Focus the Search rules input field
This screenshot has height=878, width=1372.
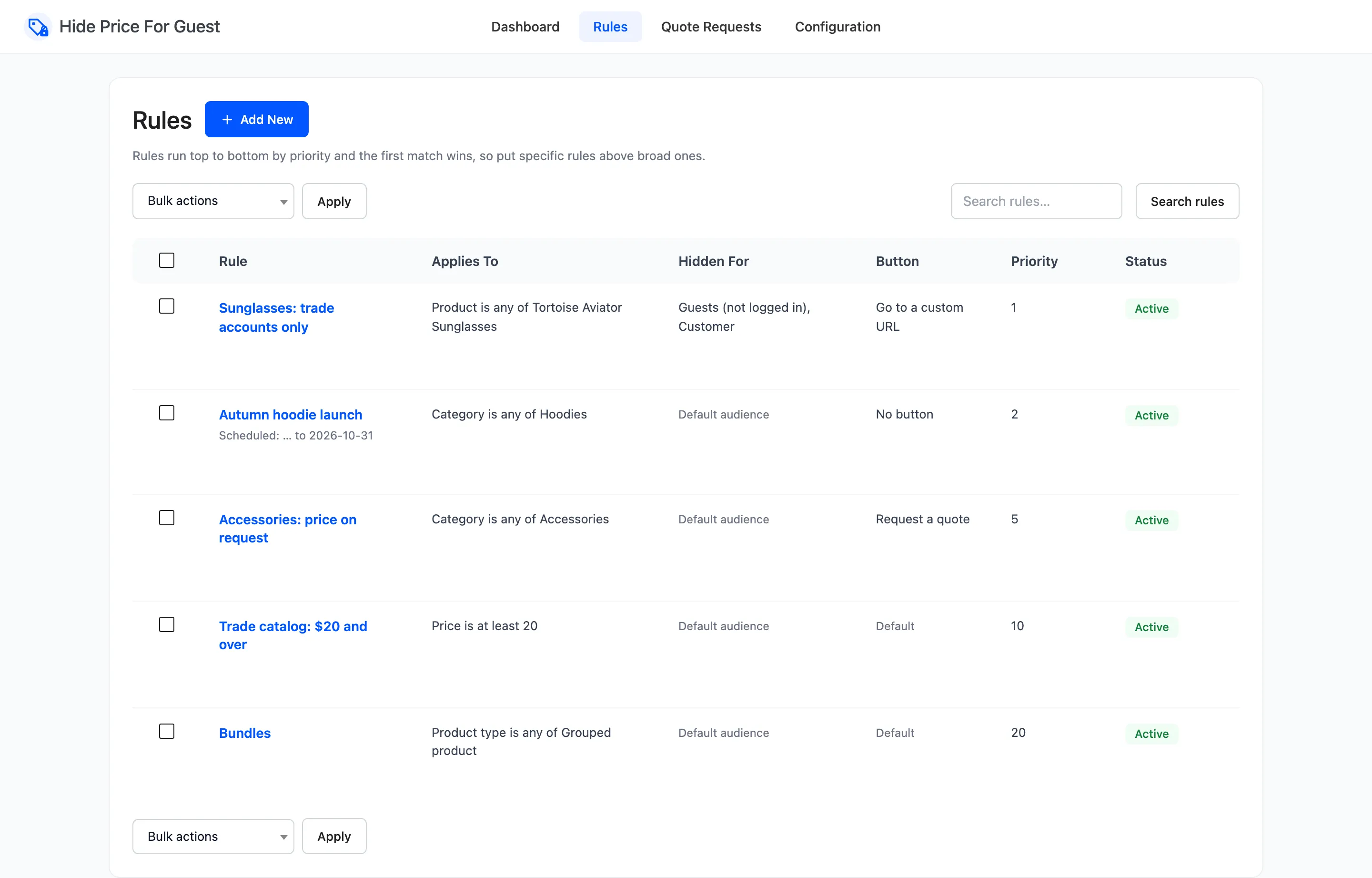click(1036, 201)
